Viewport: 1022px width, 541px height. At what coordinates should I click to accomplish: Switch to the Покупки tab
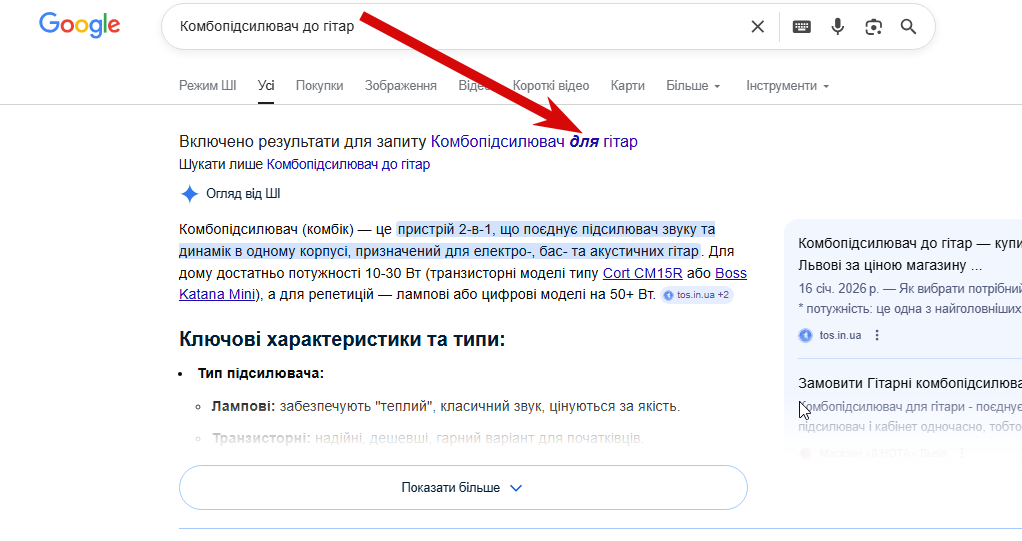319,85
